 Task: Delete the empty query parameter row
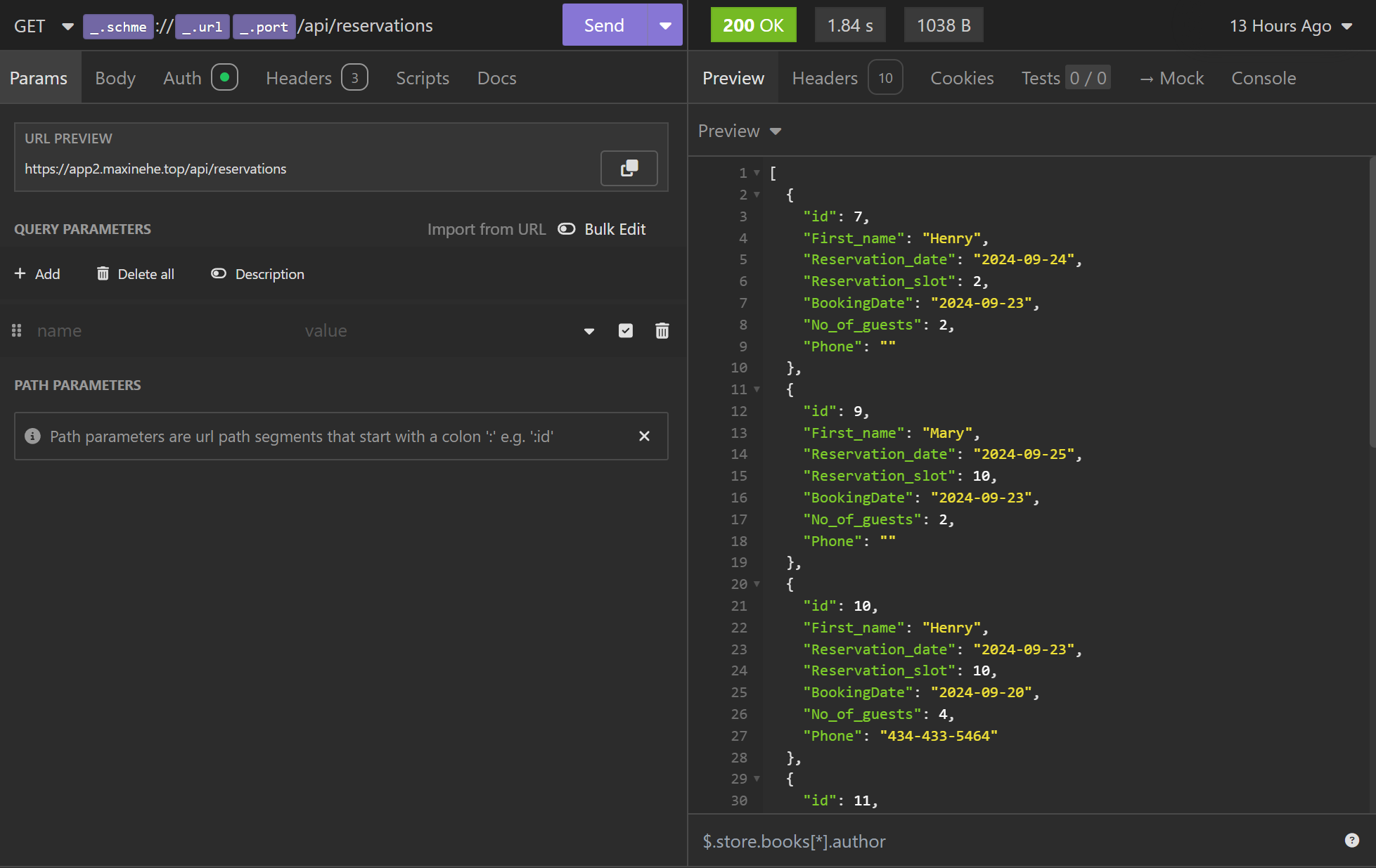pyautogui.click(x=662, y=331)
